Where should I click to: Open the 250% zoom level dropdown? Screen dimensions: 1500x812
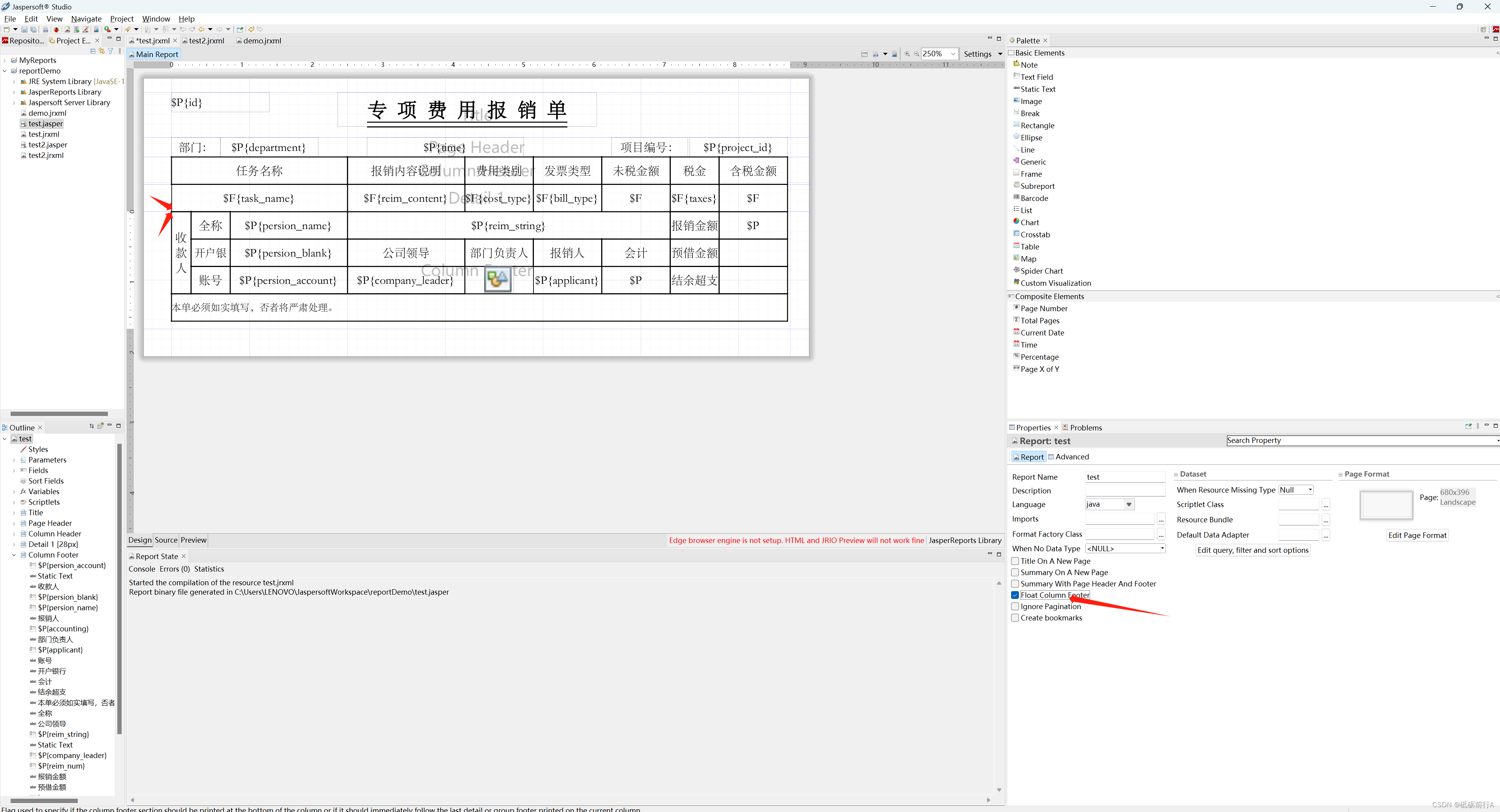pyautogui.click(x=953, y=54)
